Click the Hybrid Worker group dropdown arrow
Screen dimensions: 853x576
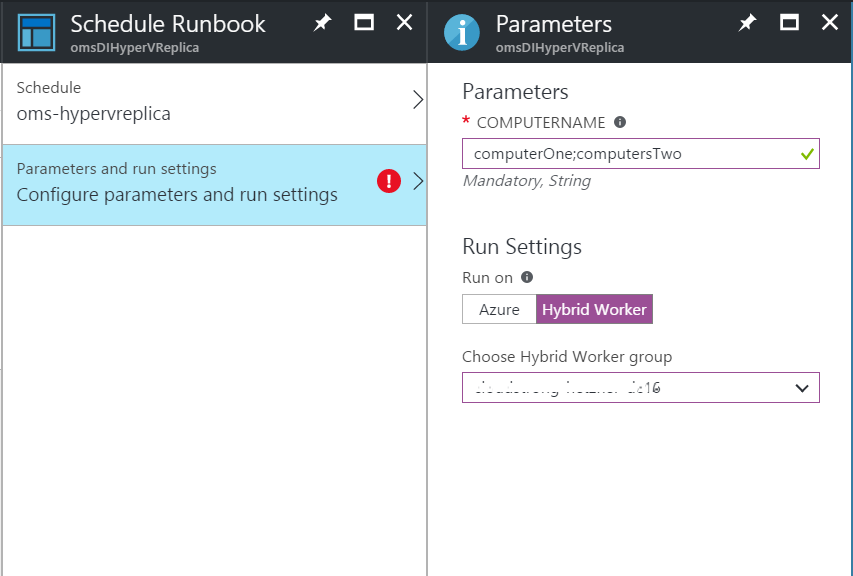(x=802, y=388)
